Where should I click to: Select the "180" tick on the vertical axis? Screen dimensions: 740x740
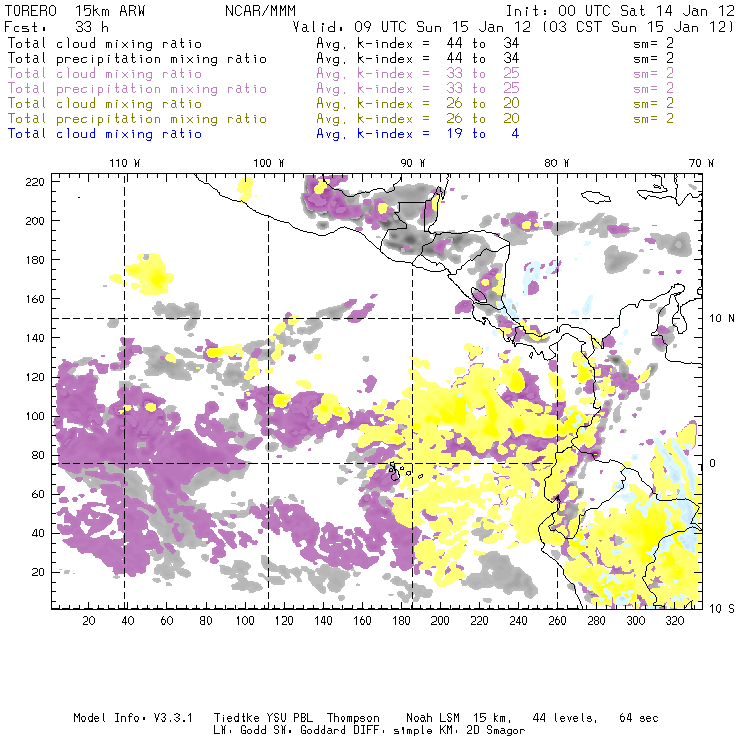[35, 260]
